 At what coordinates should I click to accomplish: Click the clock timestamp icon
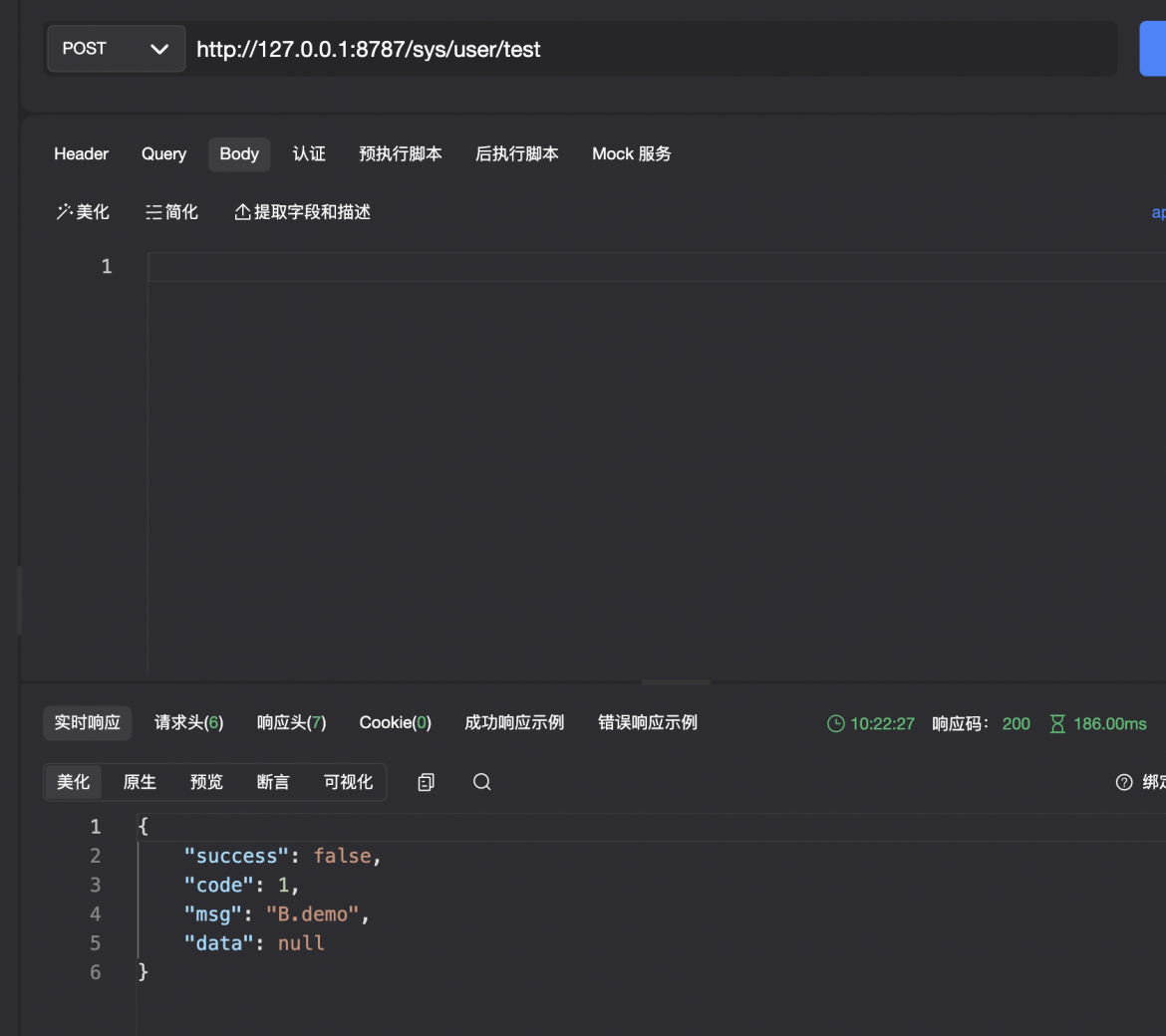coord(836,724)
